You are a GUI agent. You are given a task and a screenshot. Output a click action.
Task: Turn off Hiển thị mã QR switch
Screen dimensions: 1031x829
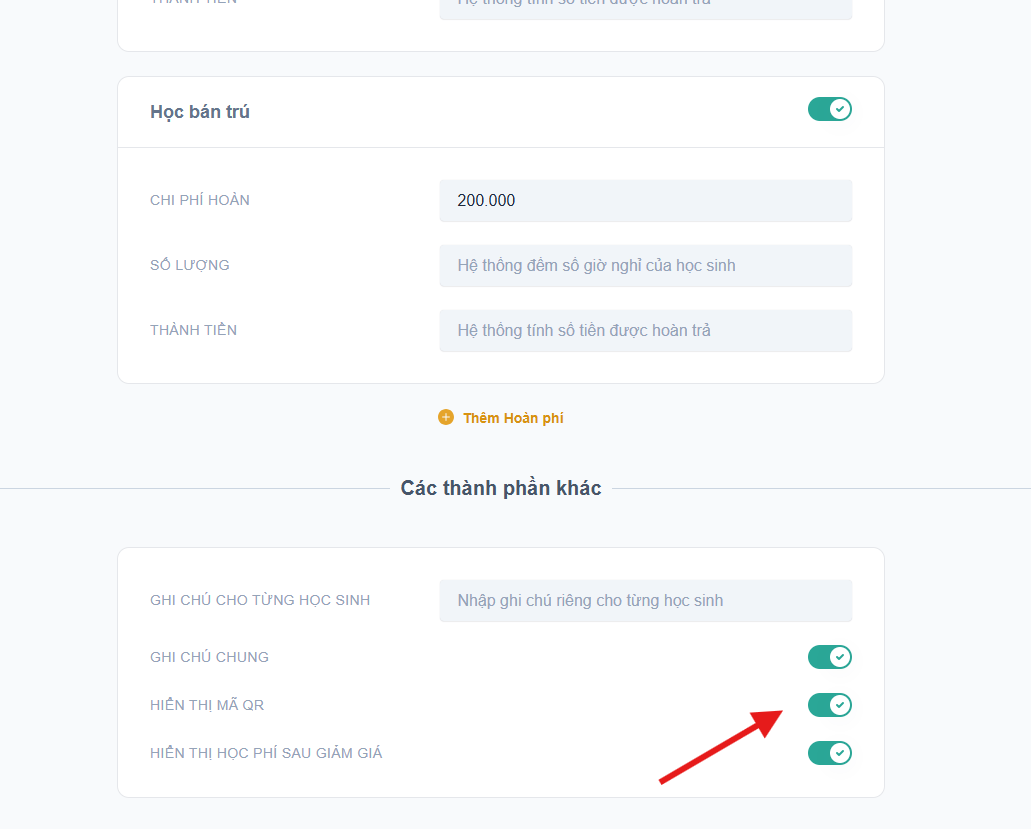click(829, 705)
